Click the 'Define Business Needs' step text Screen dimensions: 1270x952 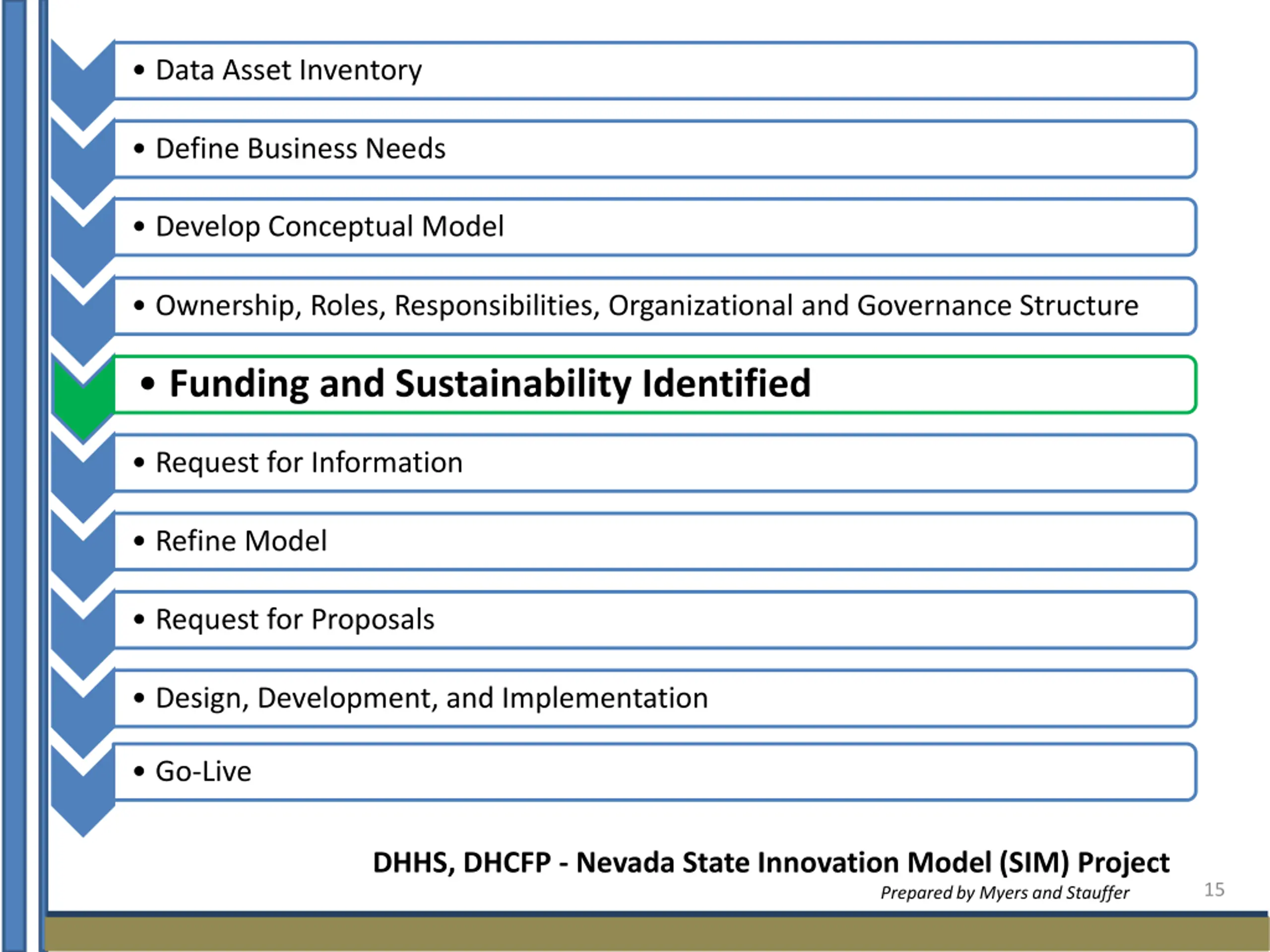click(x=300, y=149)
